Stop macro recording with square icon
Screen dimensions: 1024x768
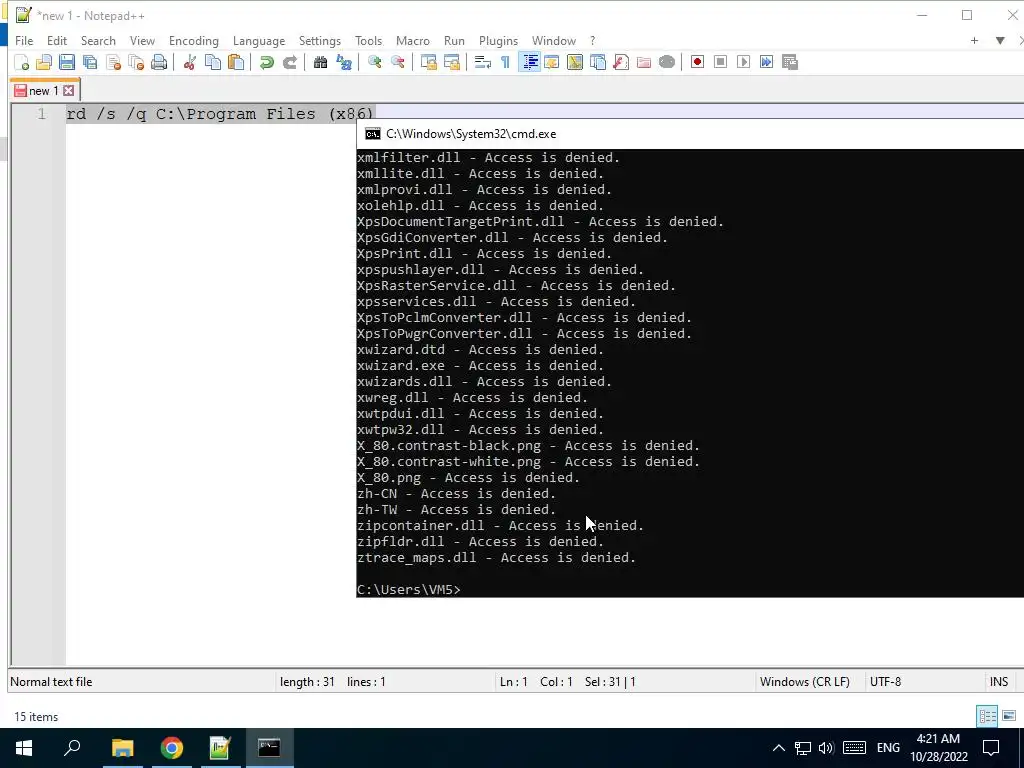point(720,62)
